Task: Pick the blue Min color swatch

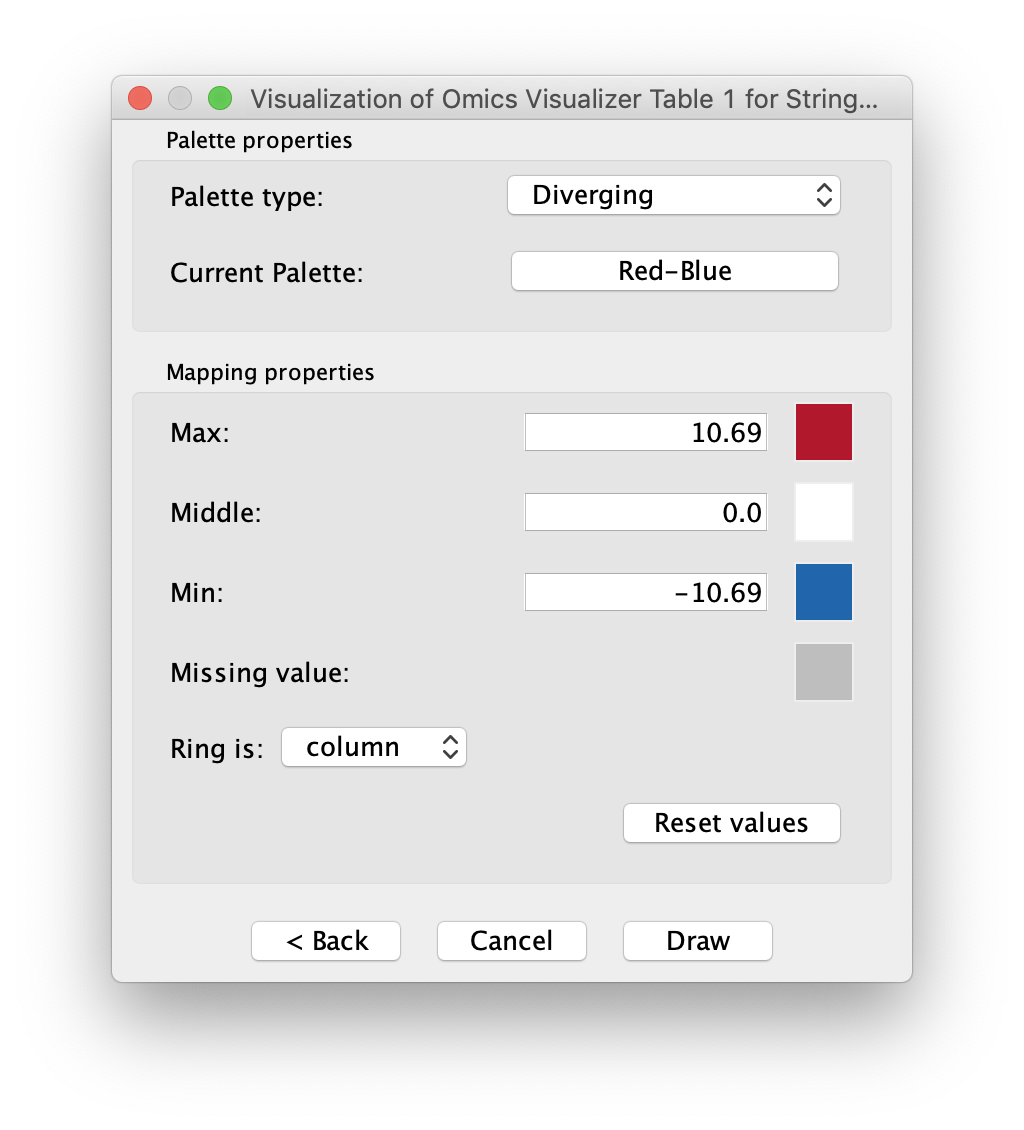Action: tap(823, 591)
